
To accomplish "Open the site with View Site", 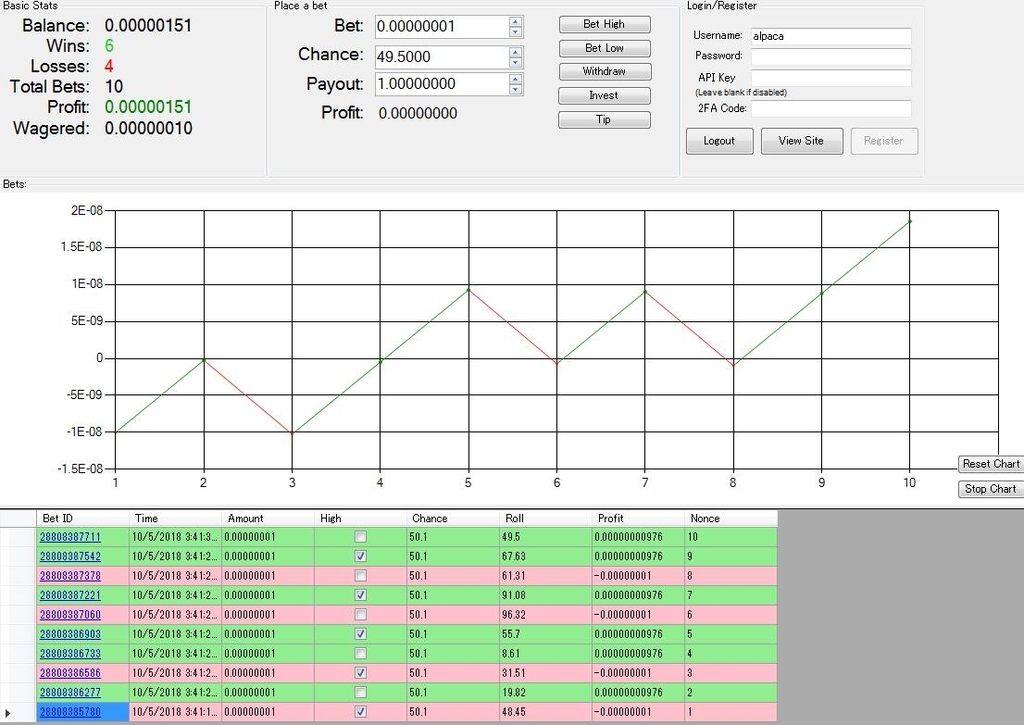I will [801, 140].
